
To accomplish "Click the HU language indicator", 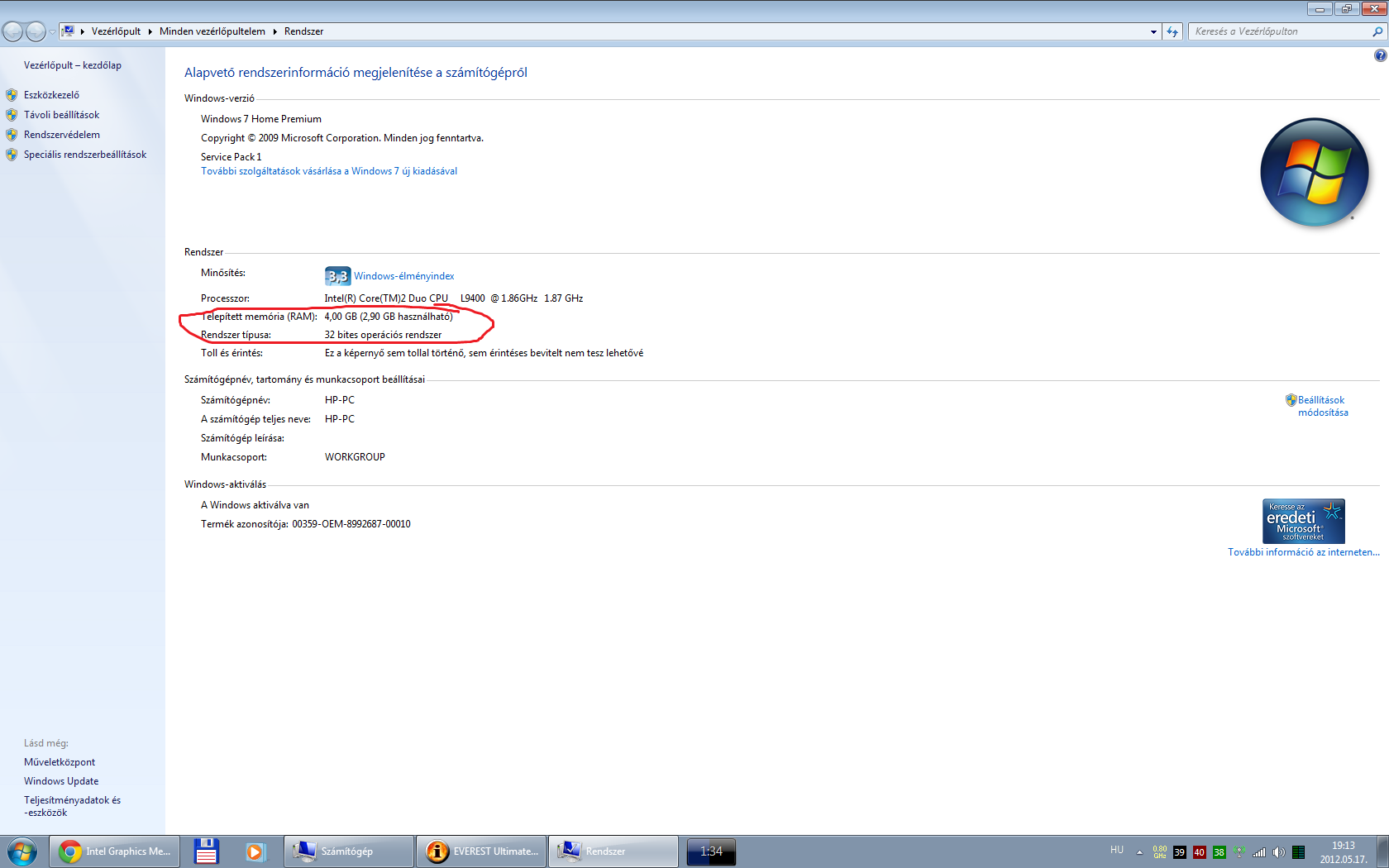I will 1117,850.
